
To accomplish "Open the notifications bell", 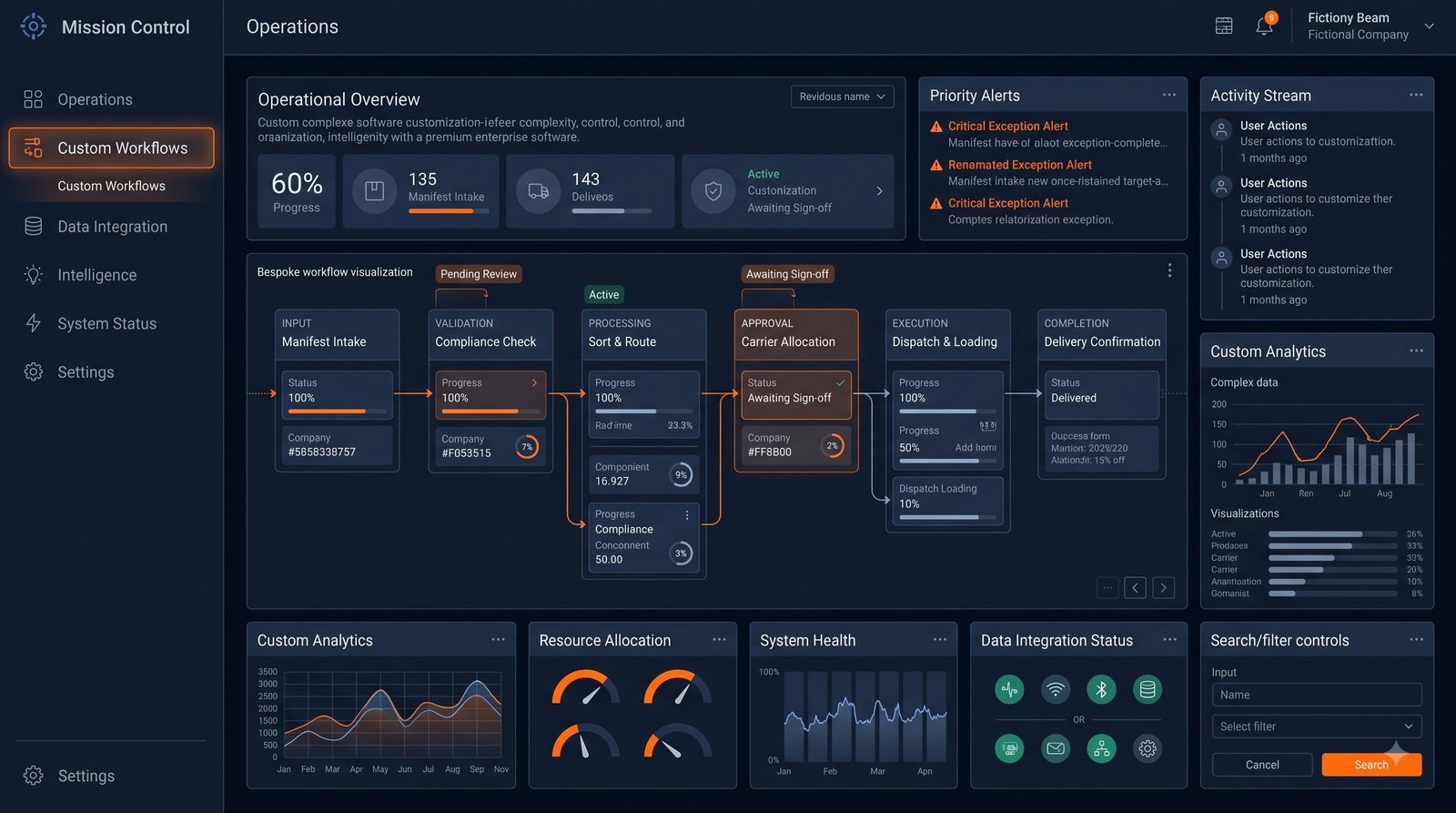I will click(1264, 26).
